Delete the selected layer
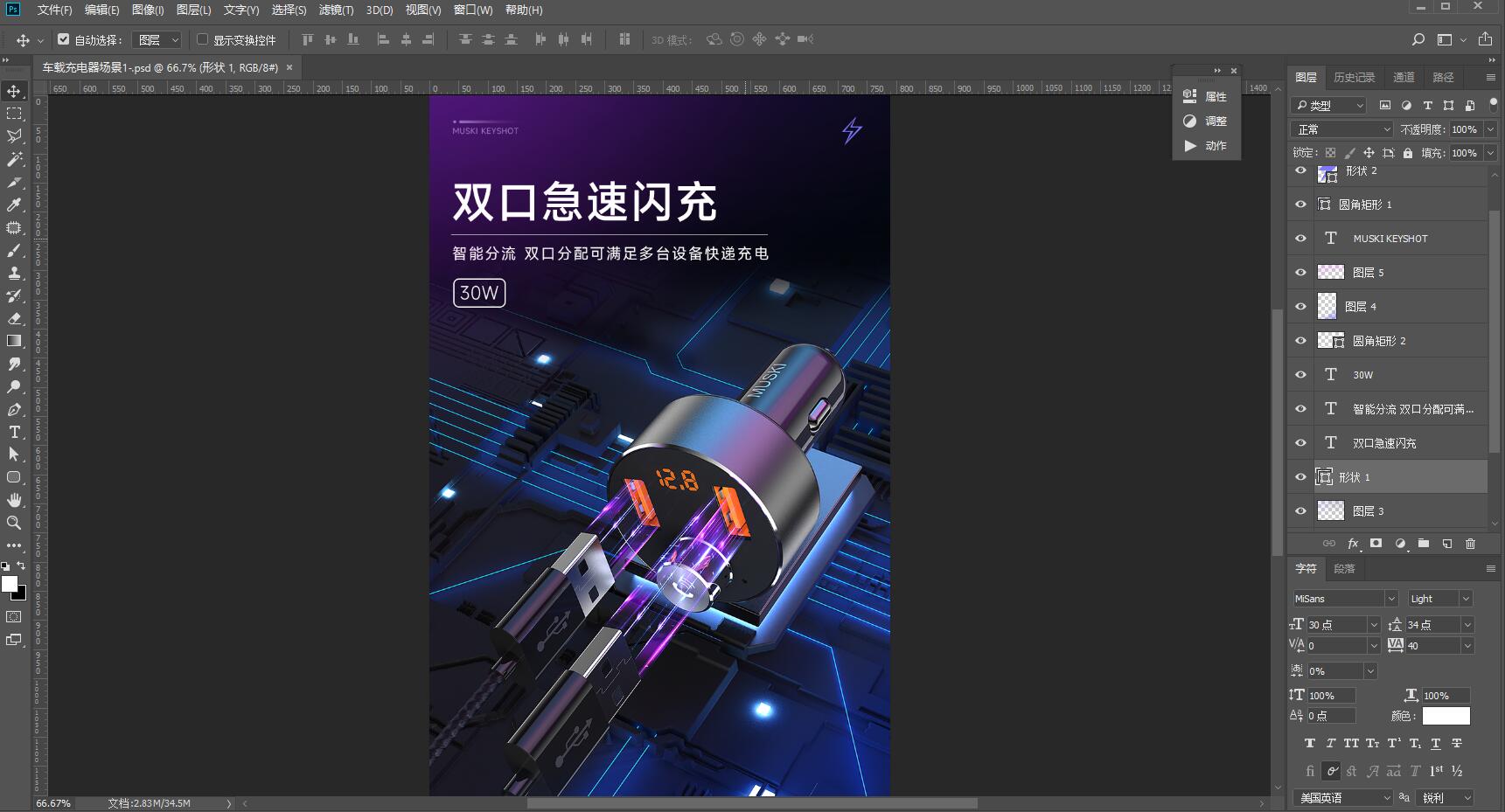1505x812 pixels. coord(1471,544)
